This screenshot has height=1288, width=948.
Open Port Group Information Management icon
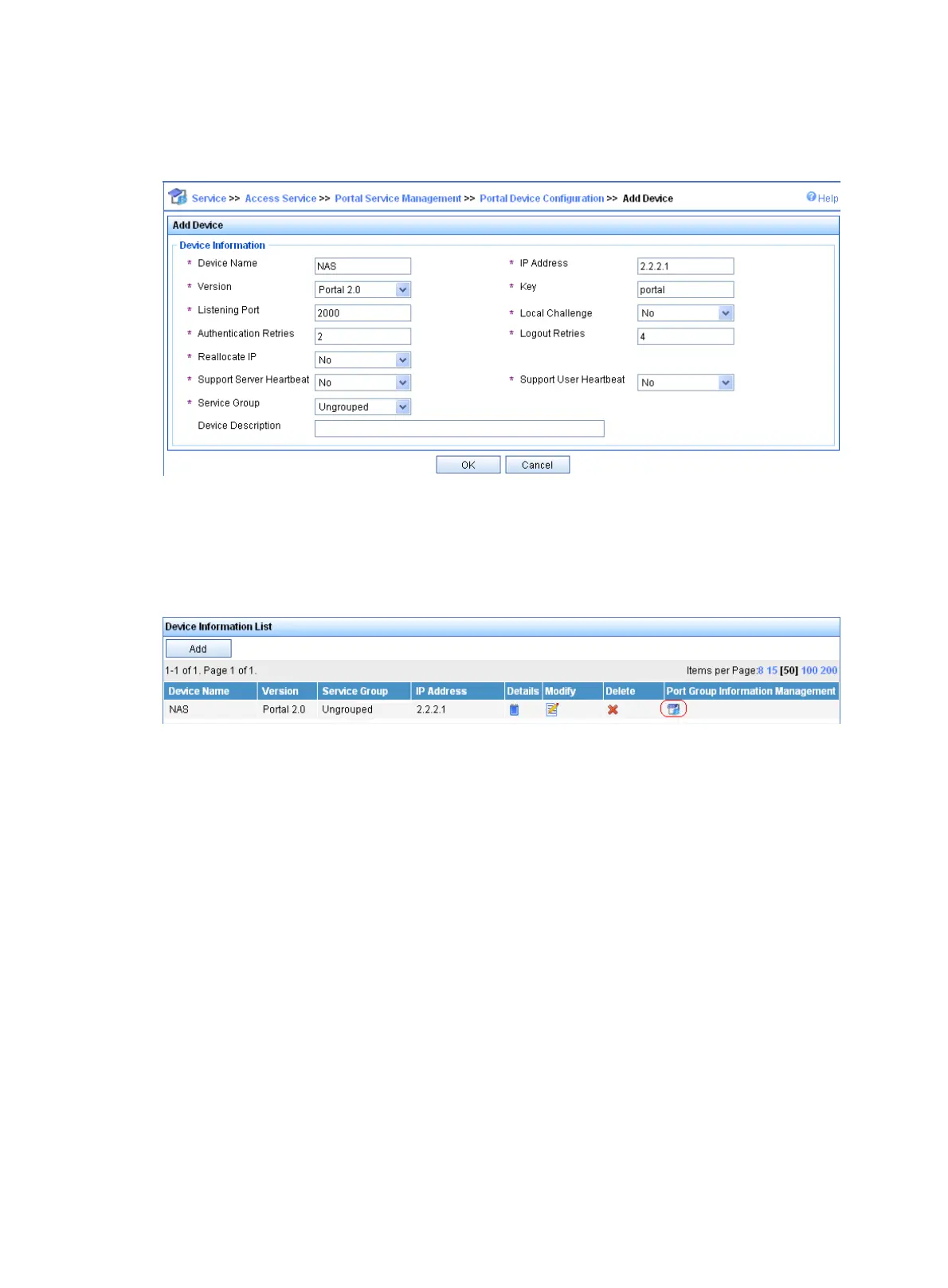(x=673, y=709)
